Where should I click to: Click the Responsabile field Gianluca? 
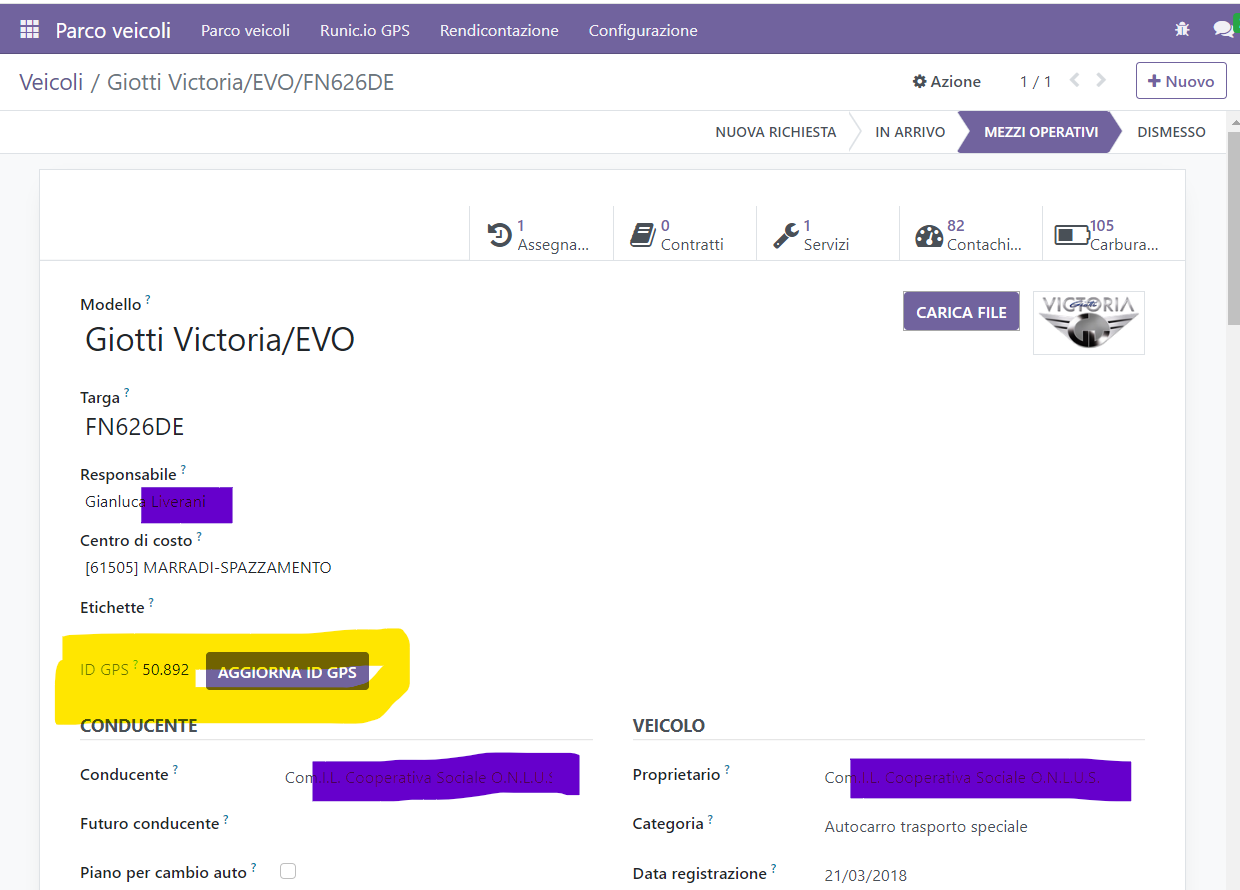pos(116,502)
